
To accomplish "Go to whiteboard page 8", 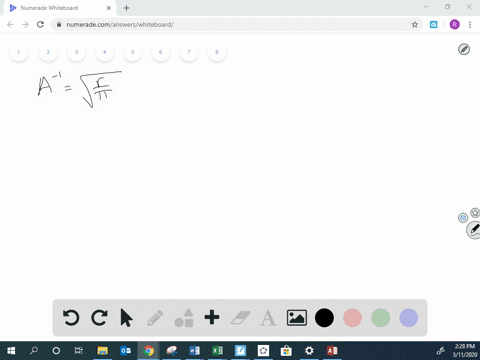I will pyautogui.click(x=217, y=52).
